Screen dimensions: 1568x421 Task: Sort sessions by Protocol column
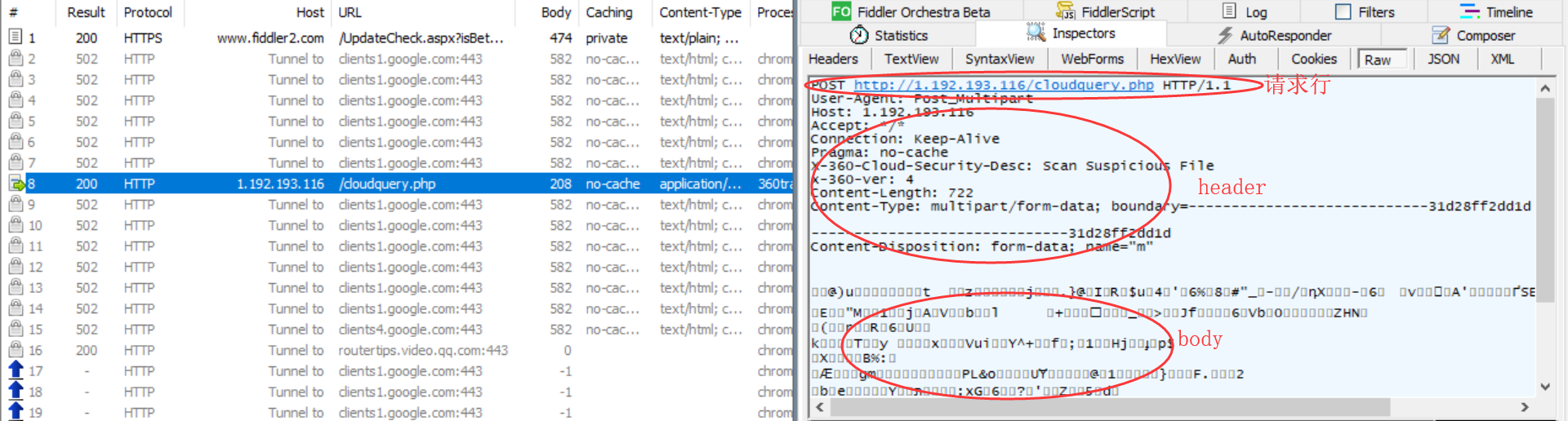coord(148,12)
